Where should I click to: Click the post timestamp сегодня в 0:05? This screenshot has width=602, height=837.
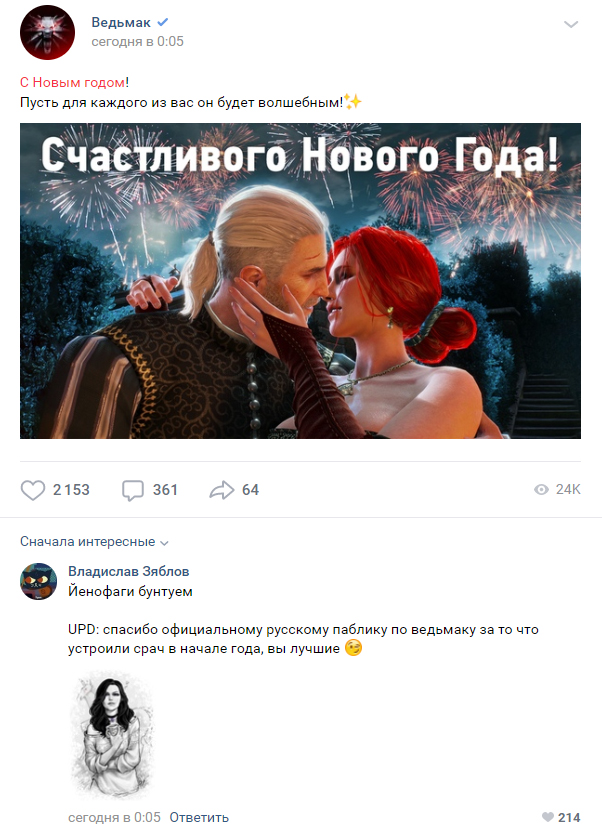point(137,42)
